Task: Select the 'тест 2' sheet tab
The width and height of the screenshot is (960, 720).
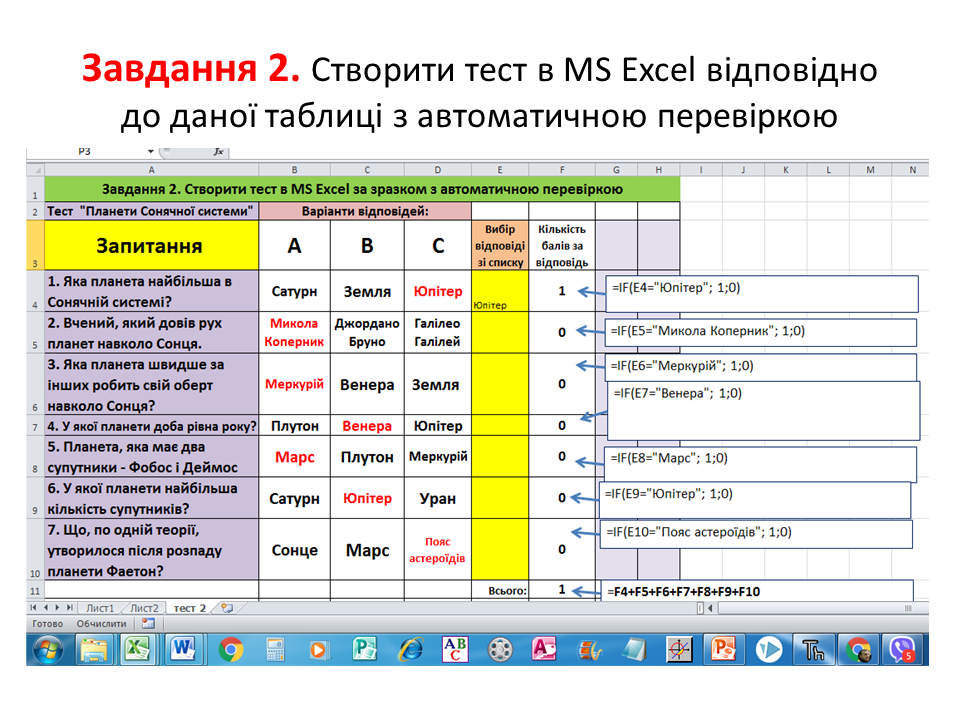Action: click(x=189, y=608)
